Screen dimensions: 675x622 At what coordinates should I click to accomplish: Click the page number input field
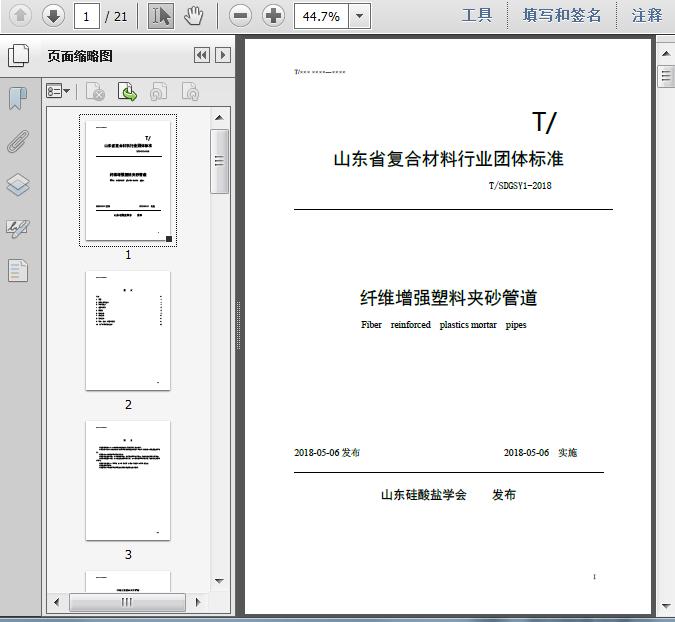[x=88, y=15]
